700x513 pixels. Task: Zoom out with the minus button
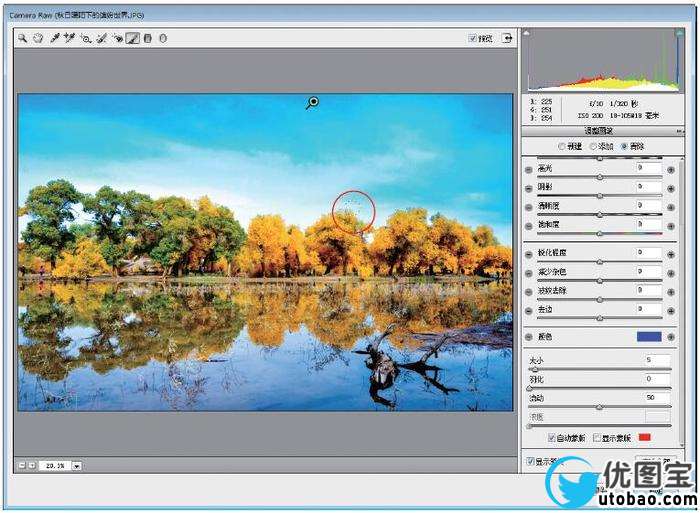(x=21, y=465)
